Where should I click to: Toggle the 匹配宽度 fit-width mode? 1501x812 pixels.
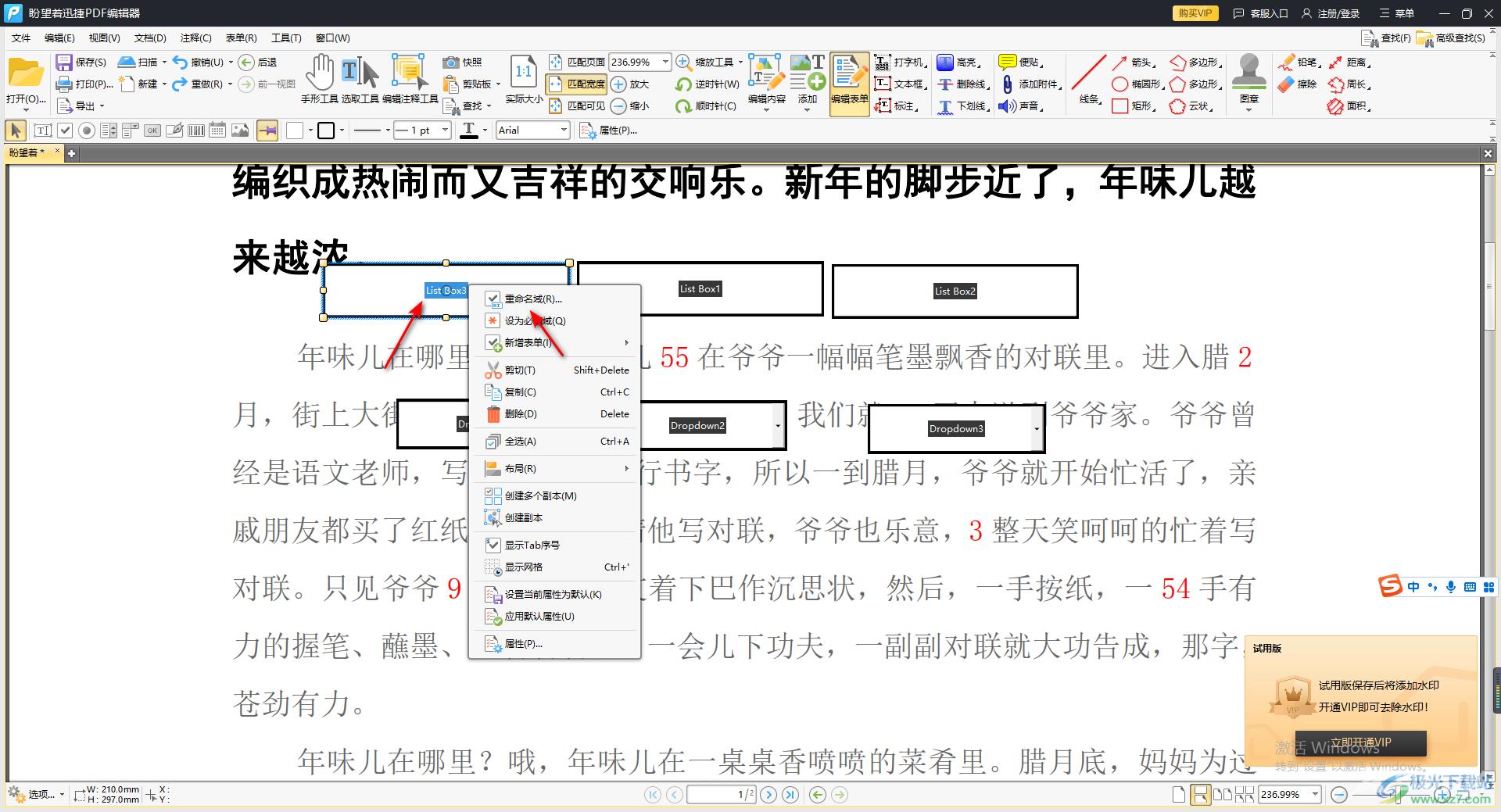[577, 84]
